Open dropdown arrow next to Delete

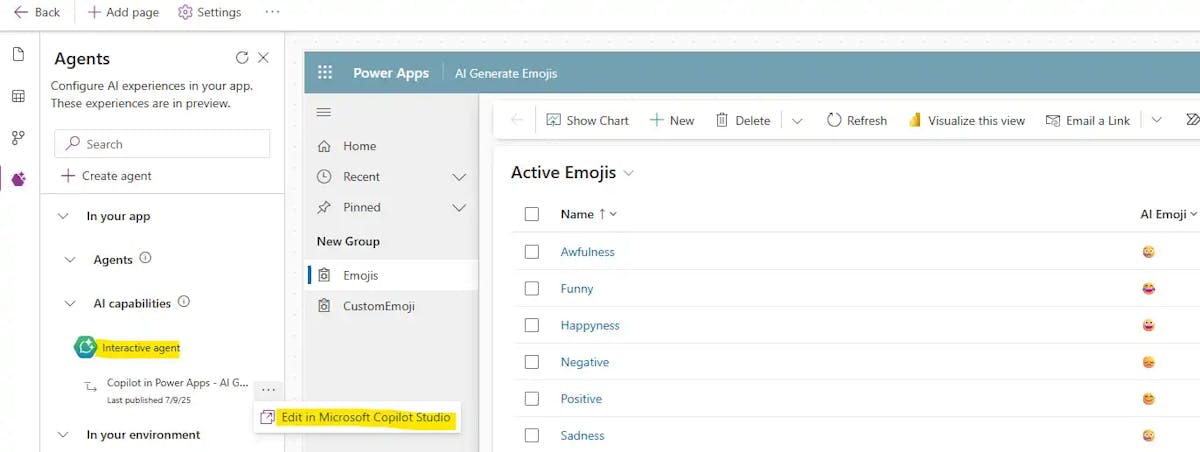pos(797,121)
